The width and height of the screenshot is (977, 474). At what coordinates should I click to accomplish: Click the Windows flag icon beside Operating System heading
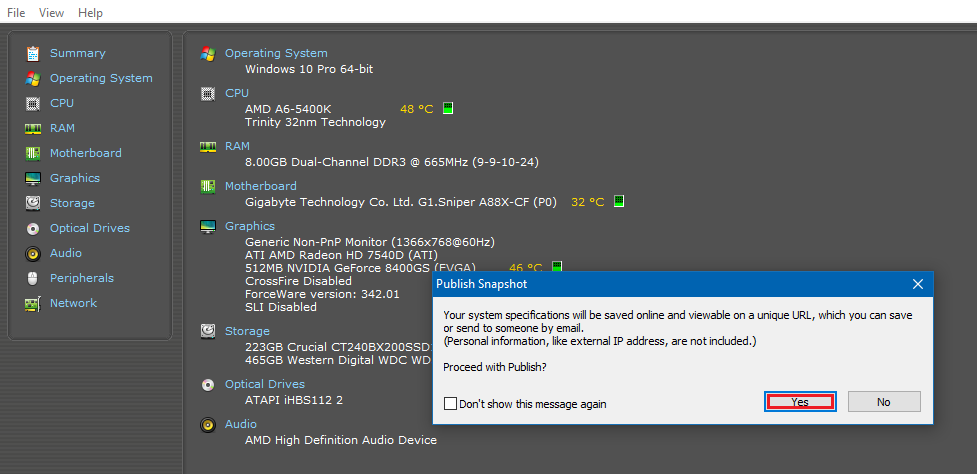[x=208, y=54]
